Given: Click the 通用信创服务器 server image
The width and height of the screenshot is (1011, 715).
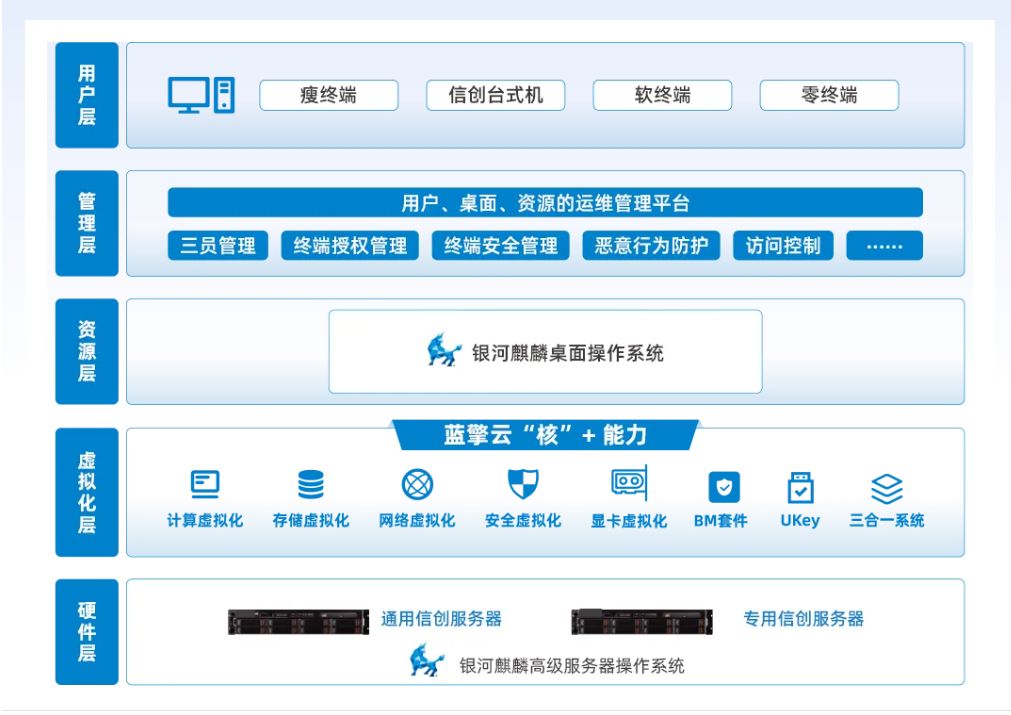Looking at the screenshot, I should 299,622.
